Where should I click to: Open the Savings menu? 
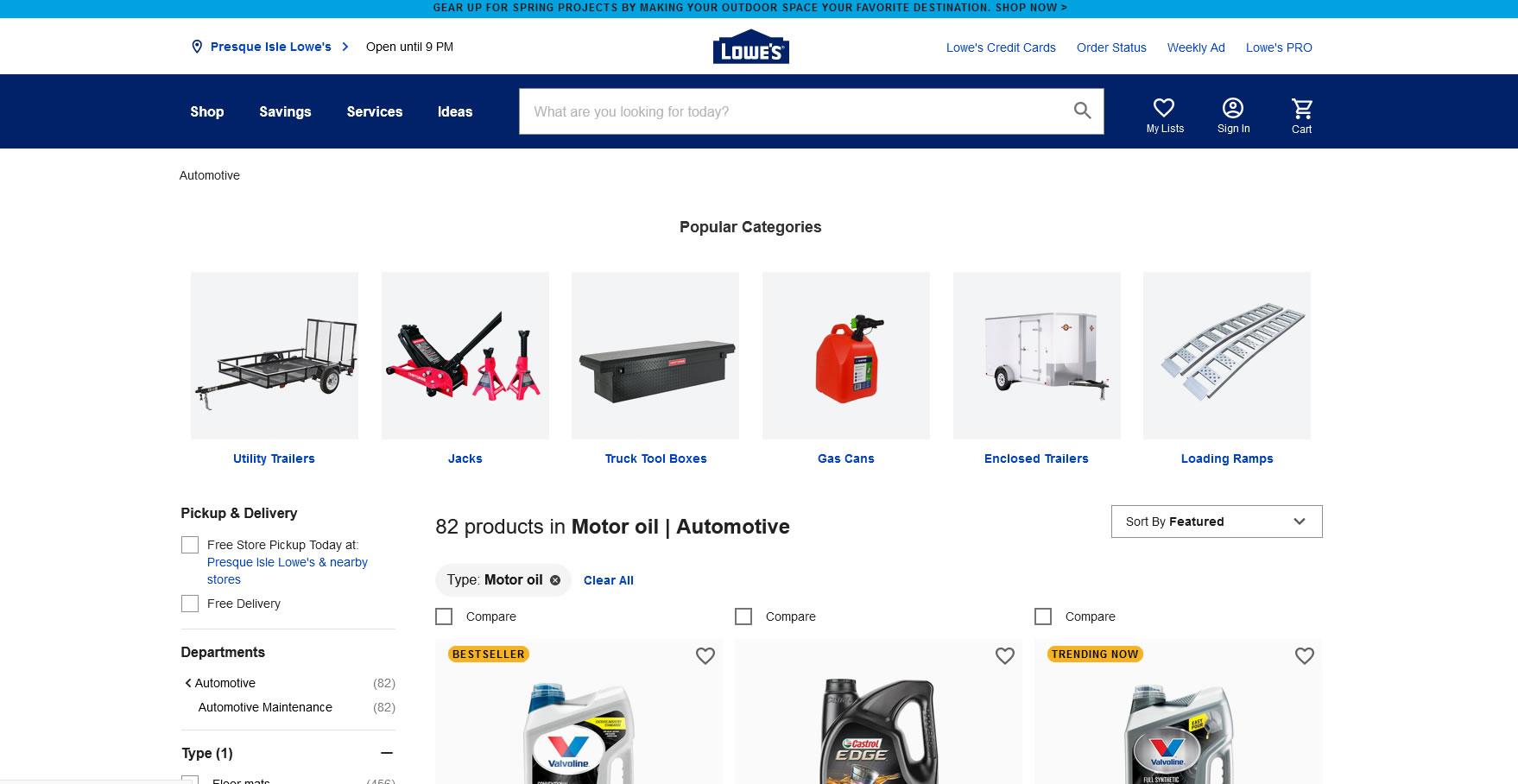pos(285,111)
